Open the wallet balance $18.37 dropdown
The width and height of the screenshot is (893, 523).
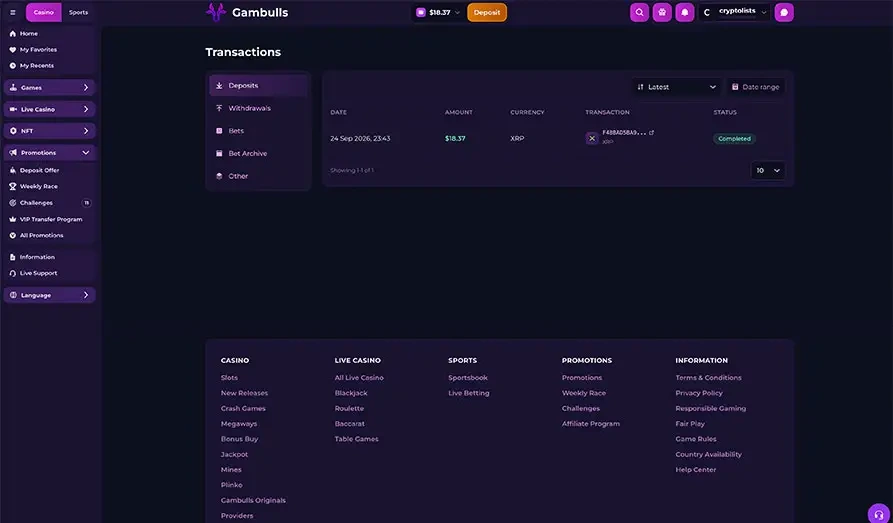pos(437,12)
